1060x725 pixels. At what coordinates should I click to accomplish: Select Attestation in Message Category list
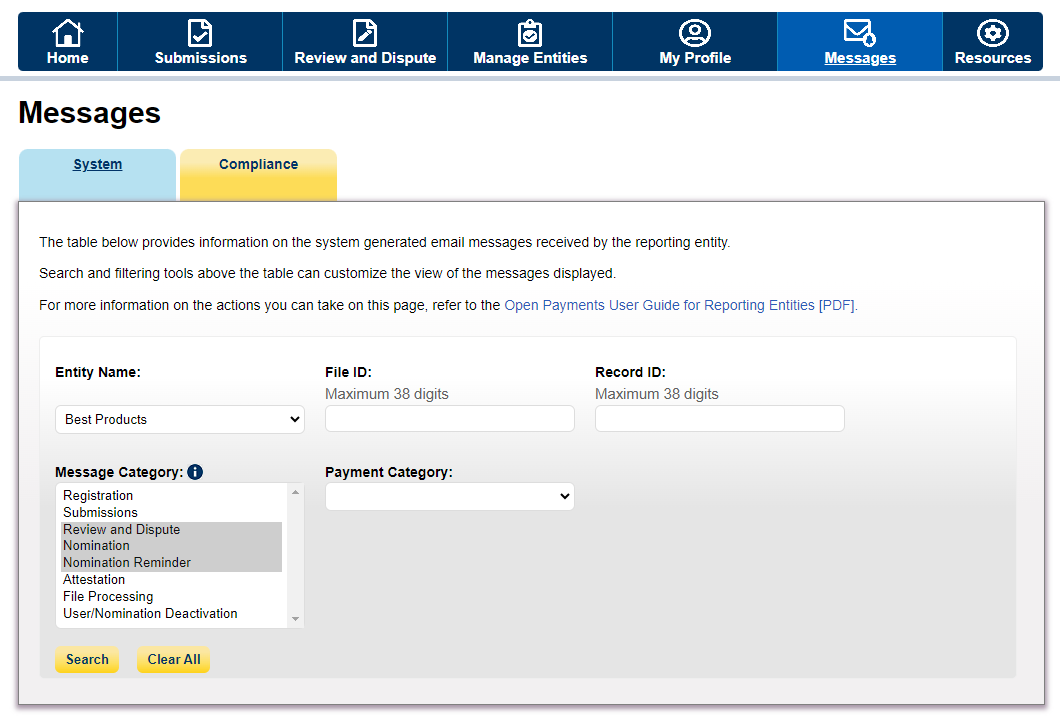tap(171, 580)
